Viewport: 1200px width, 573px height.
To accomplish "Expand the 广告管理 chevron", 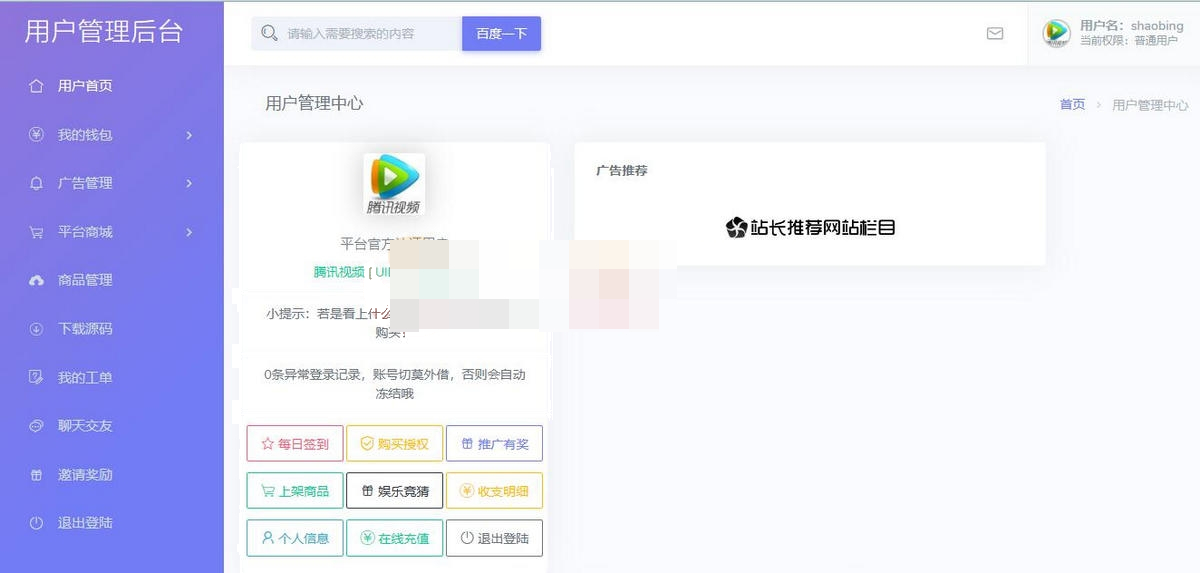I will tap(189, 183).
